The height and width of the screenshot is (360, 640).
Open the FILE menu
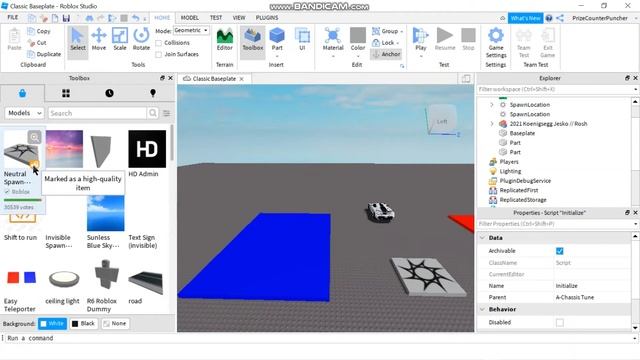(x=13, y=18)
